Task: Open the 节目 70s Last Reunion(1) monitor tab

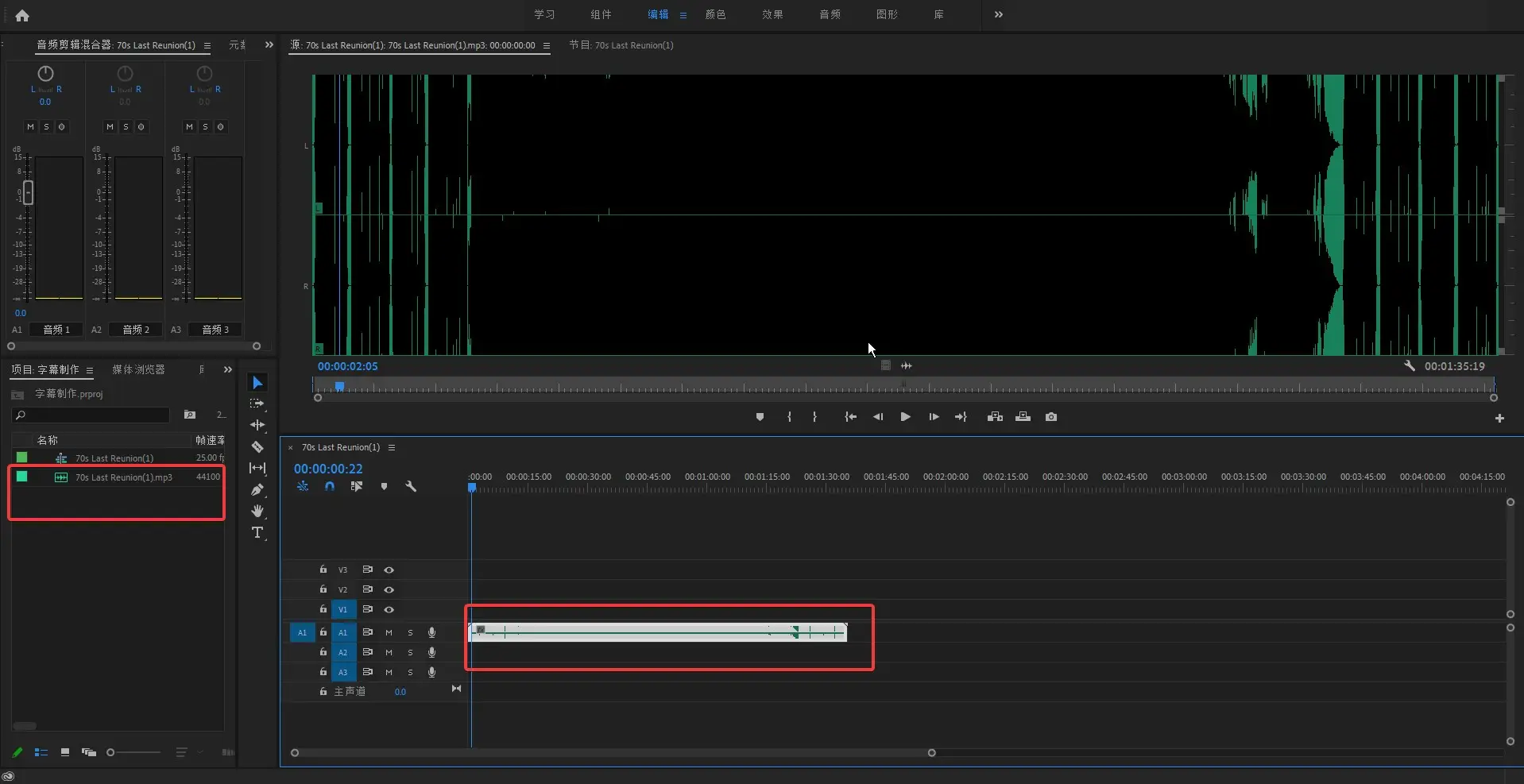Action: [621, 45]
